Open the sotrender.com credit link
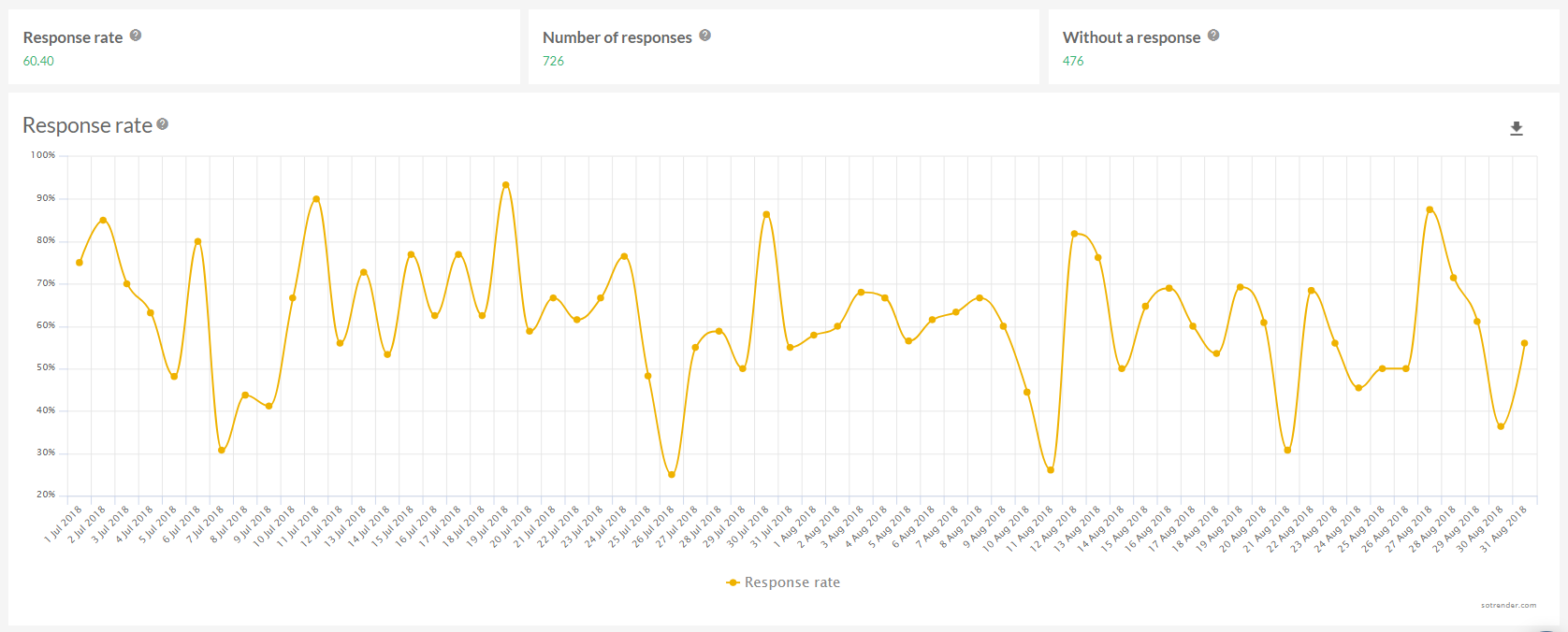The height and width of the screenshot is (632, 1568). pyautogui.click(x=1508, y=606)
